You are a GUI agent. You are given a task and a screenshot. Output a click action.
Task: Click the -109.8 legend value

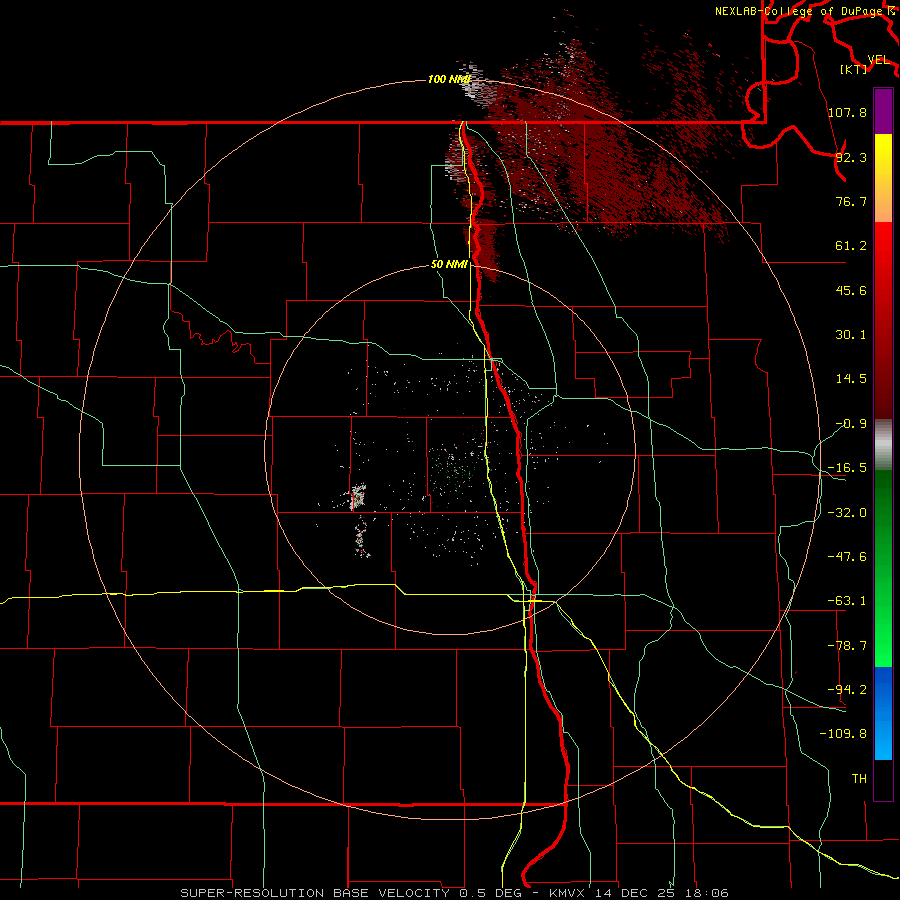[843, 734]
